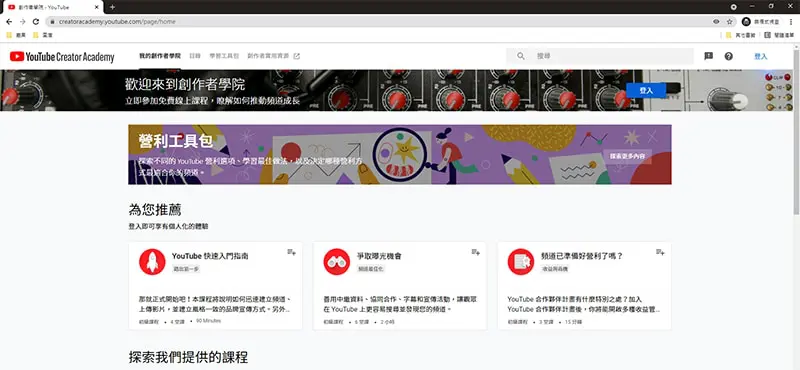This screenshot has height=370, width=800.
Task: Reload the page with refresh icon
Action: tap(36, 21)
